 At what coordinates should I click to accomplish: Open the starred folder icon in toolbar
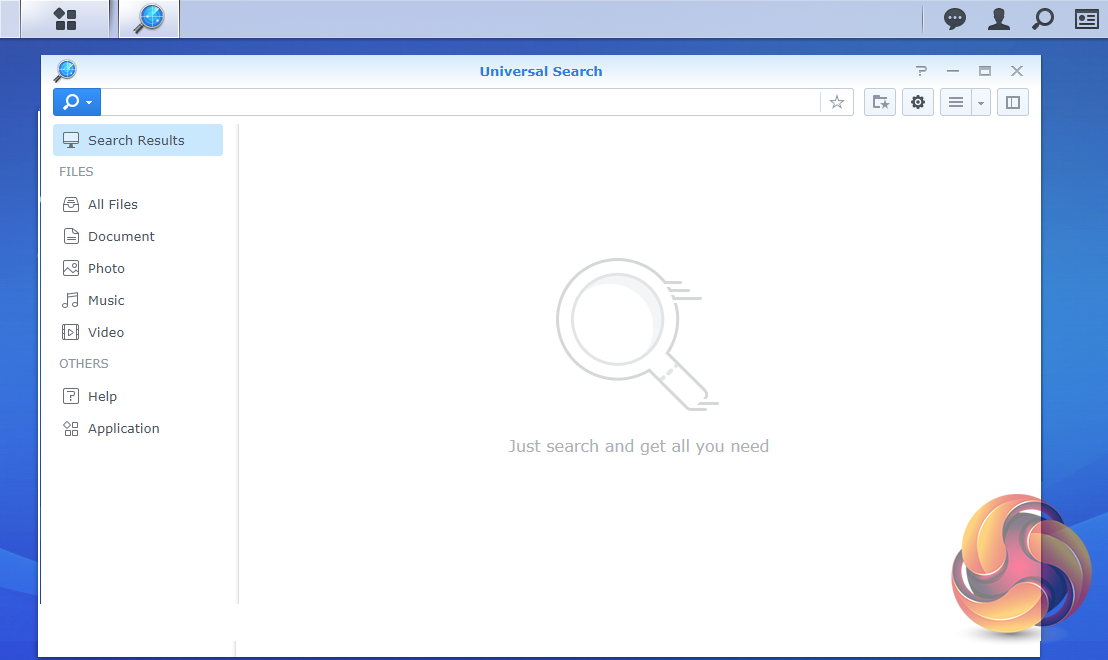pyautogui.click(x=880, y=102)
